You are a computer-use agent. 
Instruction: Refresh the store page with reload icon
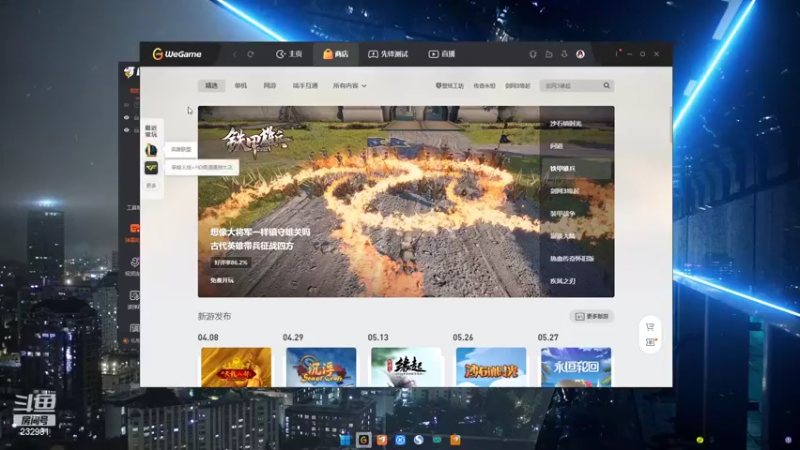[251, 54]
